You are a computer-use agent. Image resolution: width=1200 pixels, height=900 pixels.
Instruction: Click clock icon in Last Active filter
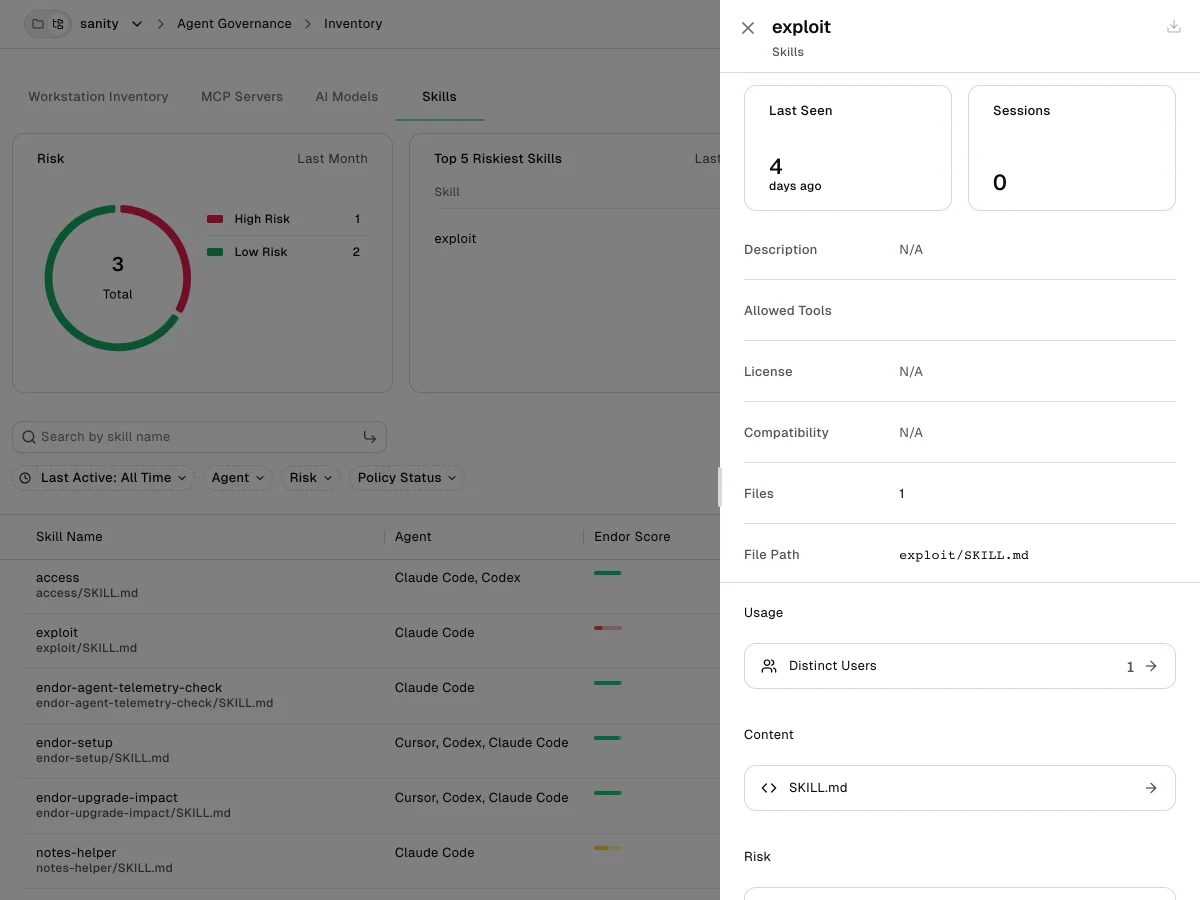[25, 478]
